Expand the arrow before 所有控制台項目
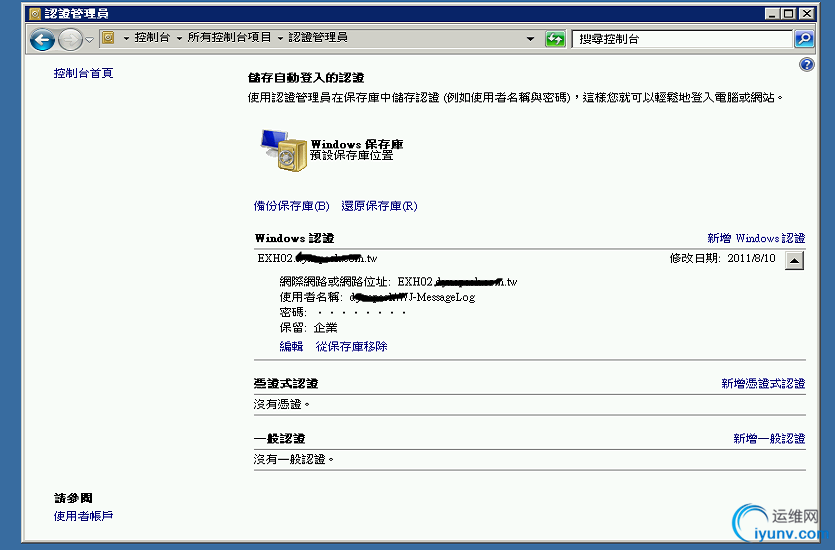This screenshot has width=835, height=550. (x=179, y=38)
